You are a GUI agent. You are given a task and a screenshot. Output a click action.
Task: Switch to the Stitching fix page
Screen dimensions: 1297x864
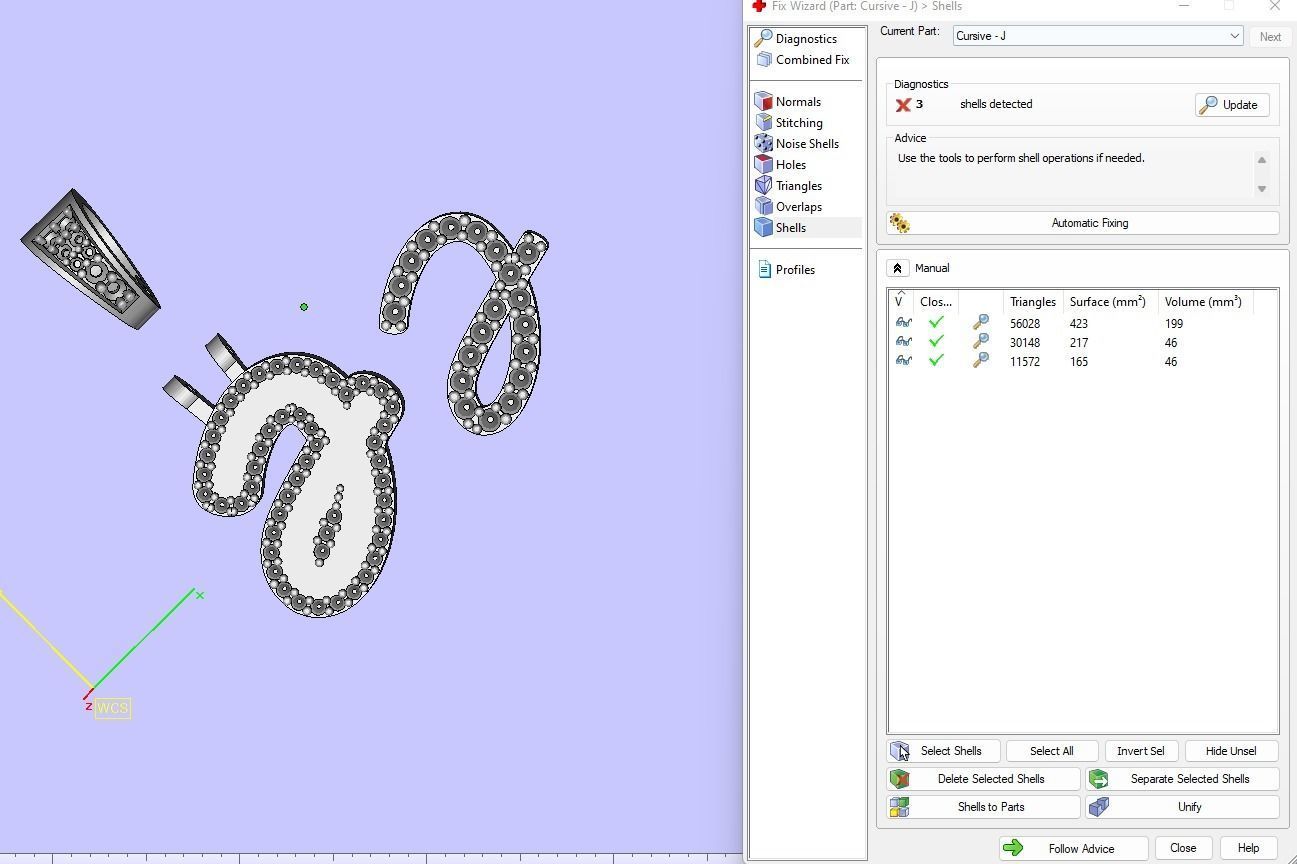pyautogui.click(x=799, y=123)
